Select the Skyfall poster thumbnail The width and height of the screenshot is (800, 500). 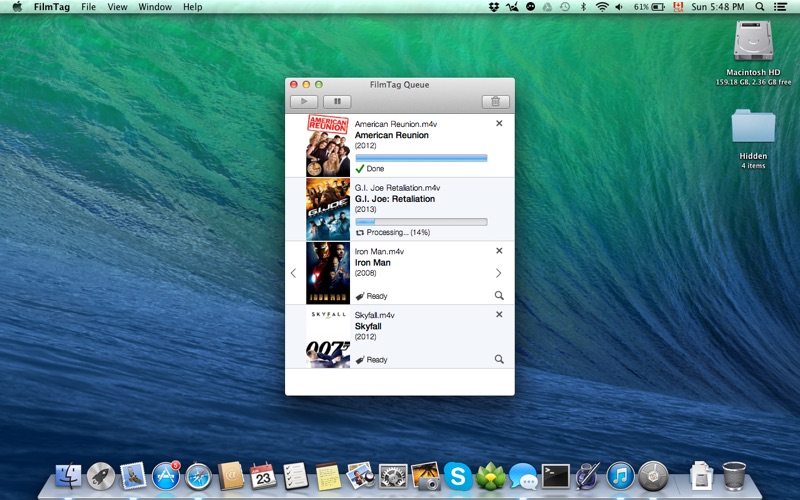coord(328,337)
